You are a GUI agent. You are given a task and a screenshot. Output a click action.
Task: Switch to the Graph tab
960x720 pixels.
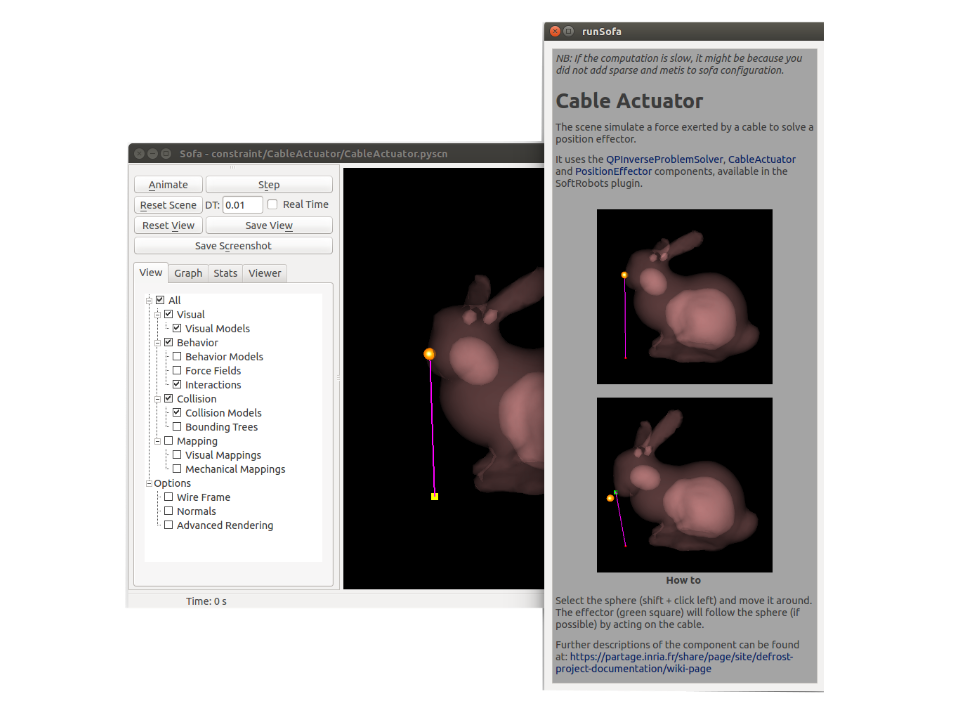coord(188,273)
